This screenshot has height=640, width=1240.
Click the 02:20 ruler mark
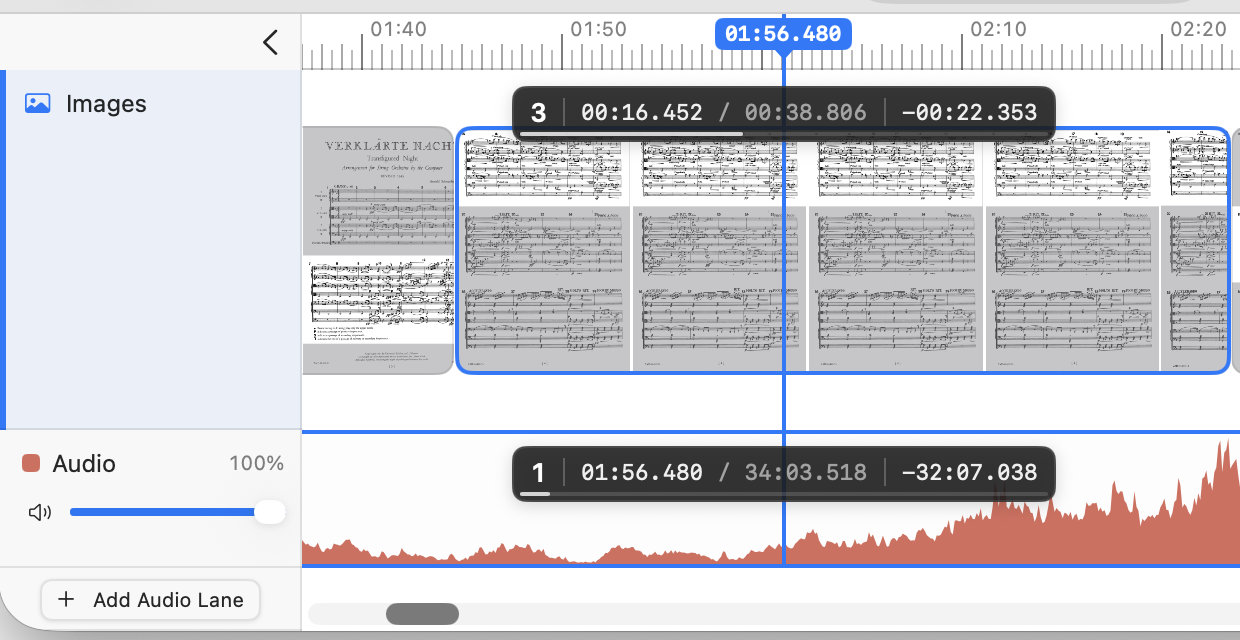[x=1198, y=29]
